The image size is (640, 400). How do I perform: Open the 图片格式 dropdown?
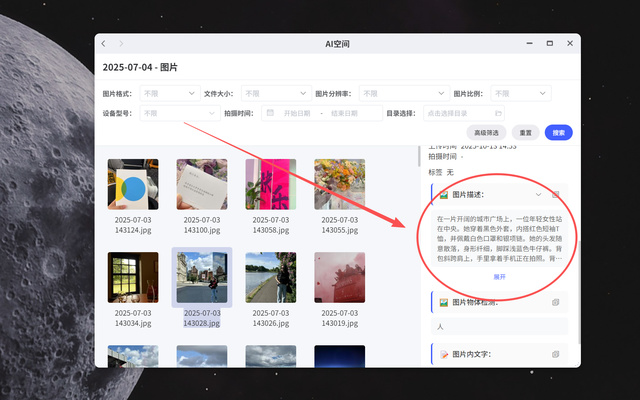pyautogui.click(x=170, y=93)
